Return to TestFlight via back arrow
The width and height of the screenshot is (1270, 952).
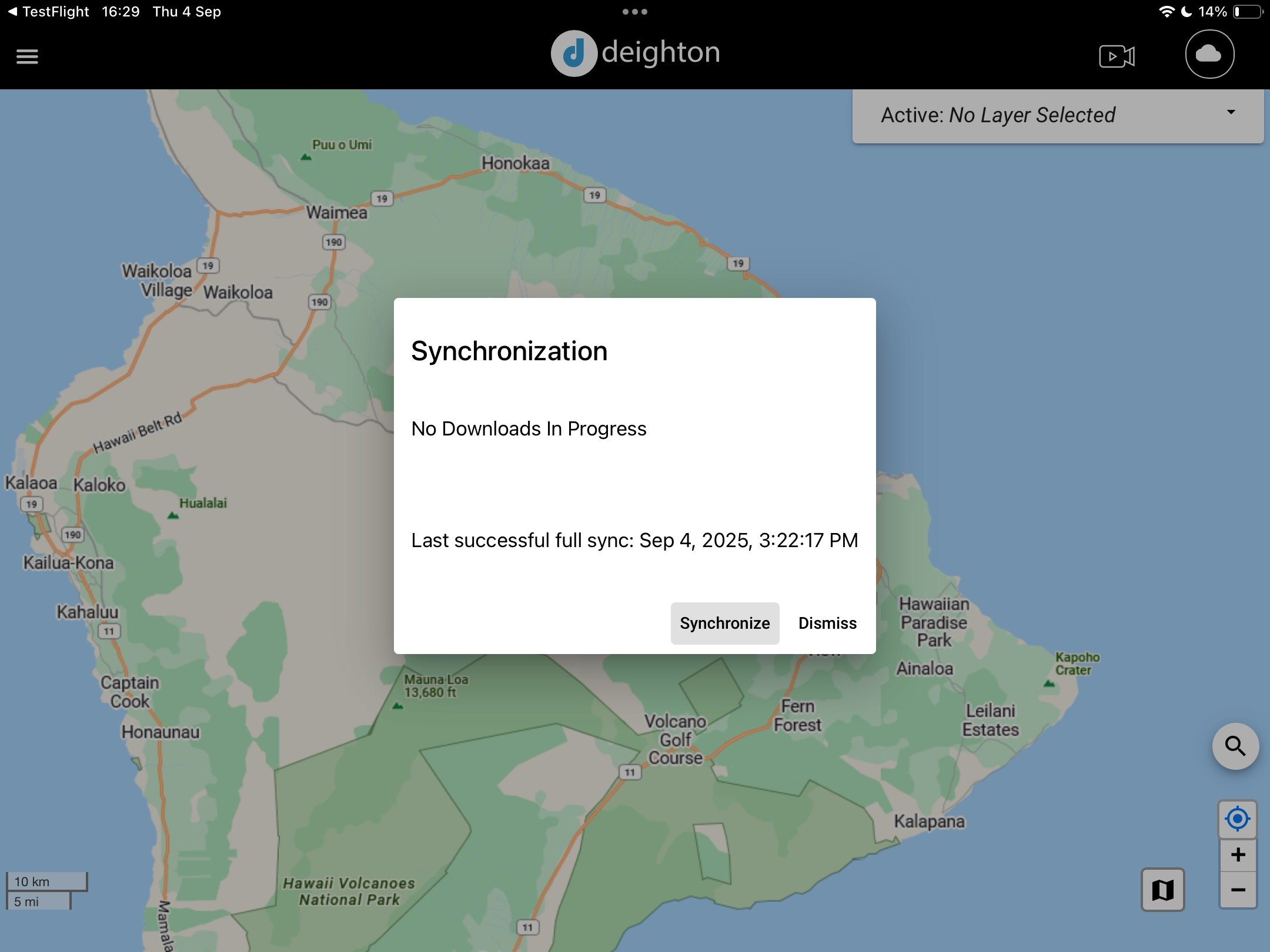click(12, 12)
